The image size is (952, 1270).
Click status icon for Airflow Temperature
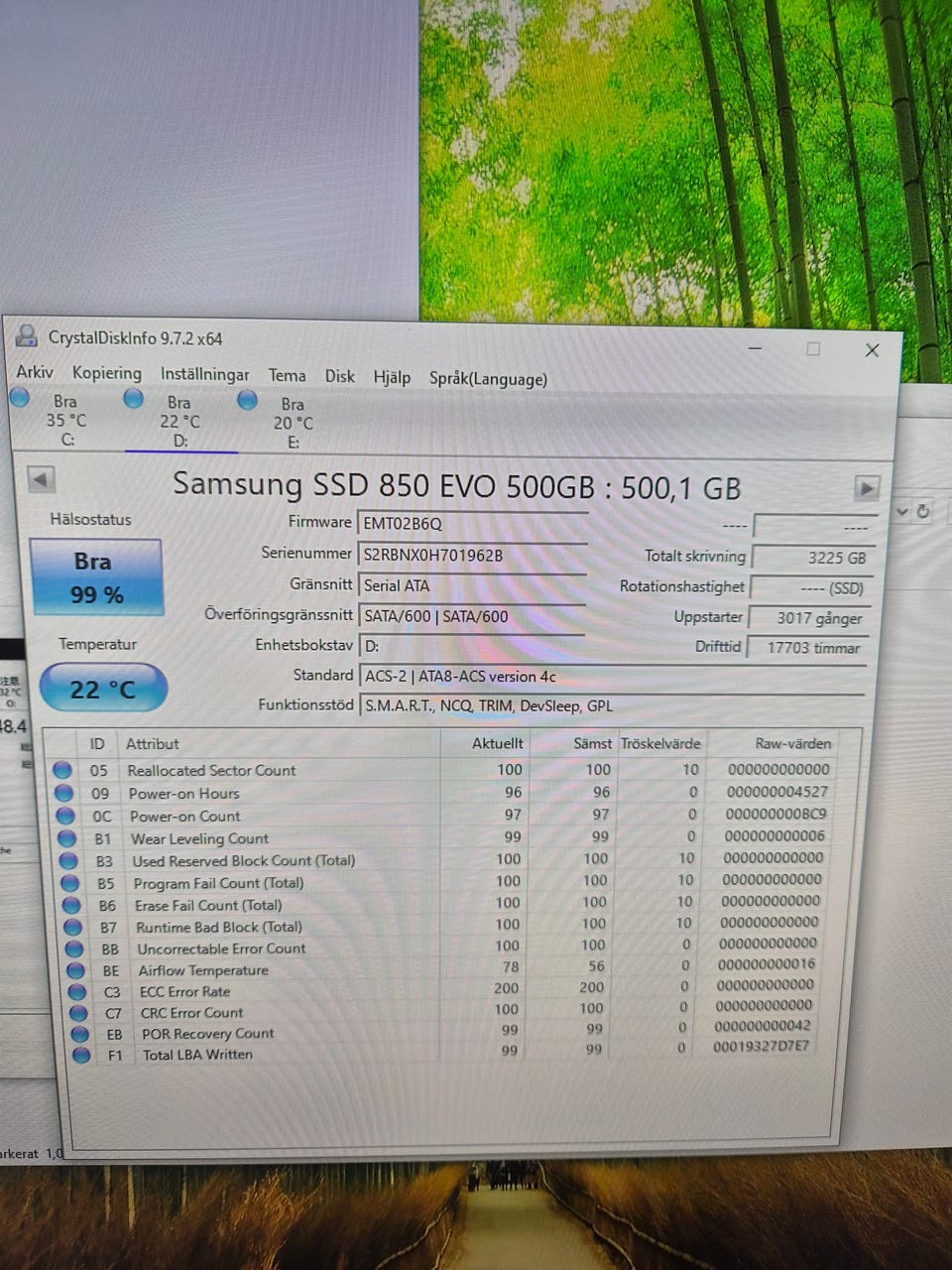(75, 970)
